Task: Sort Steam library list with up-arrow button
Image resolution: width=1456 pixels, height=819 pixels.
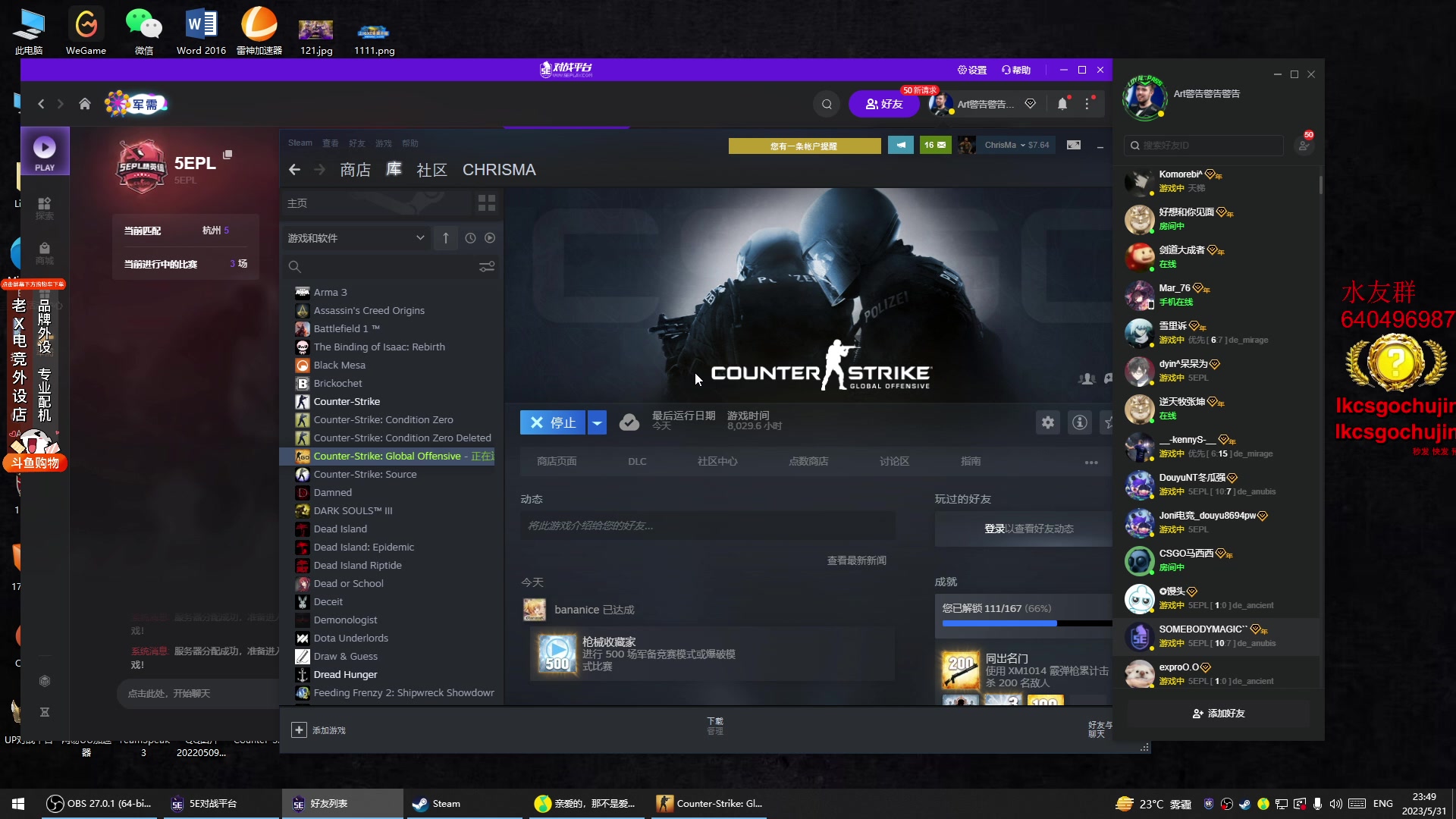Action: (446, 238)
